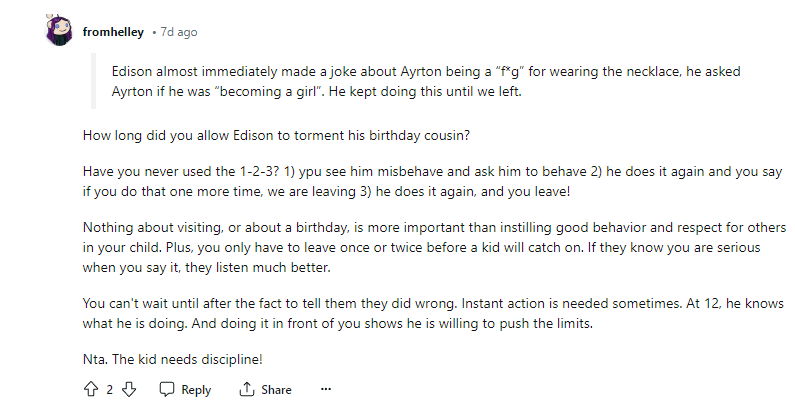Click the vote count number 2
Screen dimensions: 795x414
point(109,390)
